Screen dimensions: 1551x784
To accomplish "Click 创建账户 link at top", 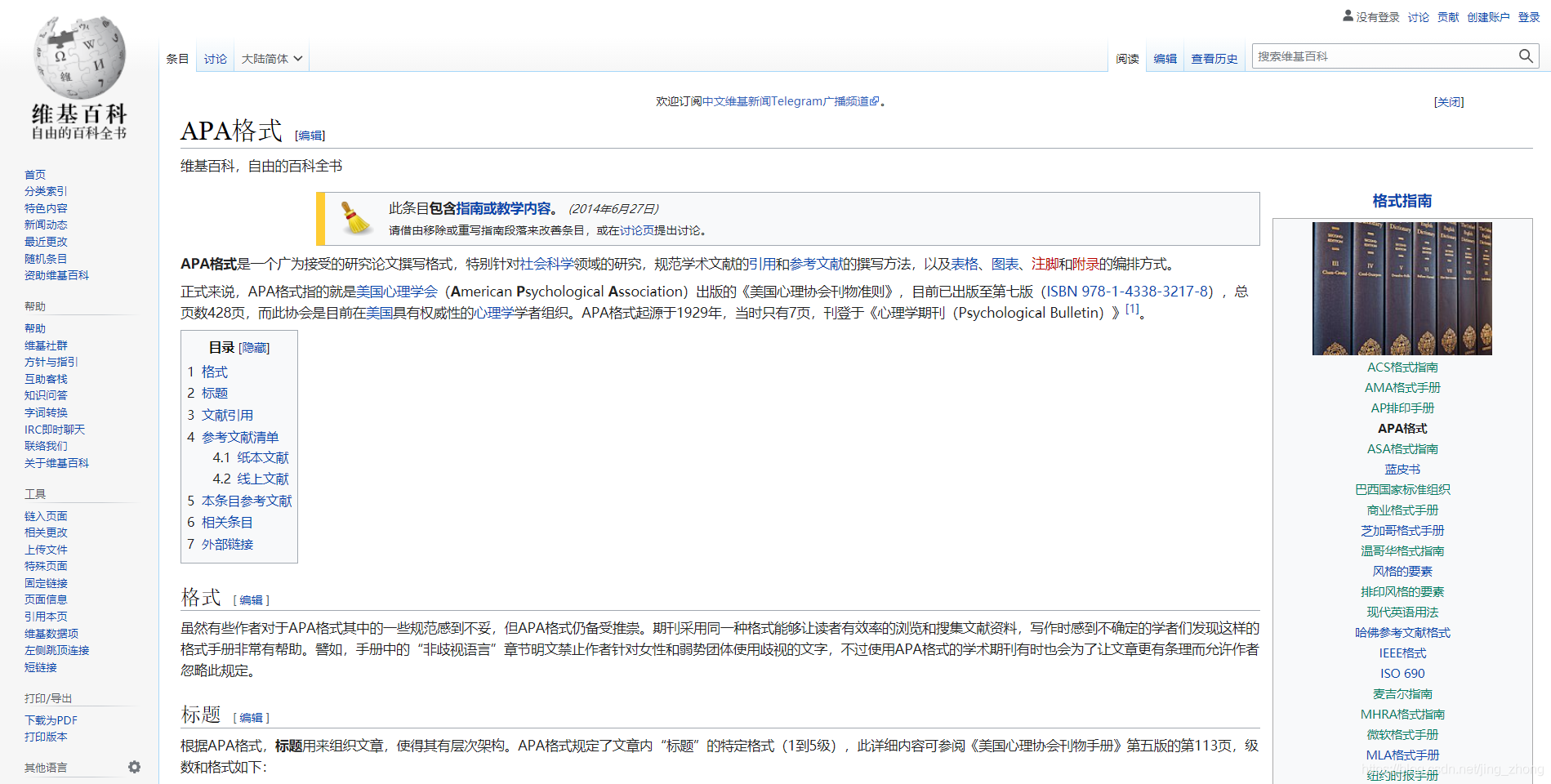I will (x=1488, y=17).
